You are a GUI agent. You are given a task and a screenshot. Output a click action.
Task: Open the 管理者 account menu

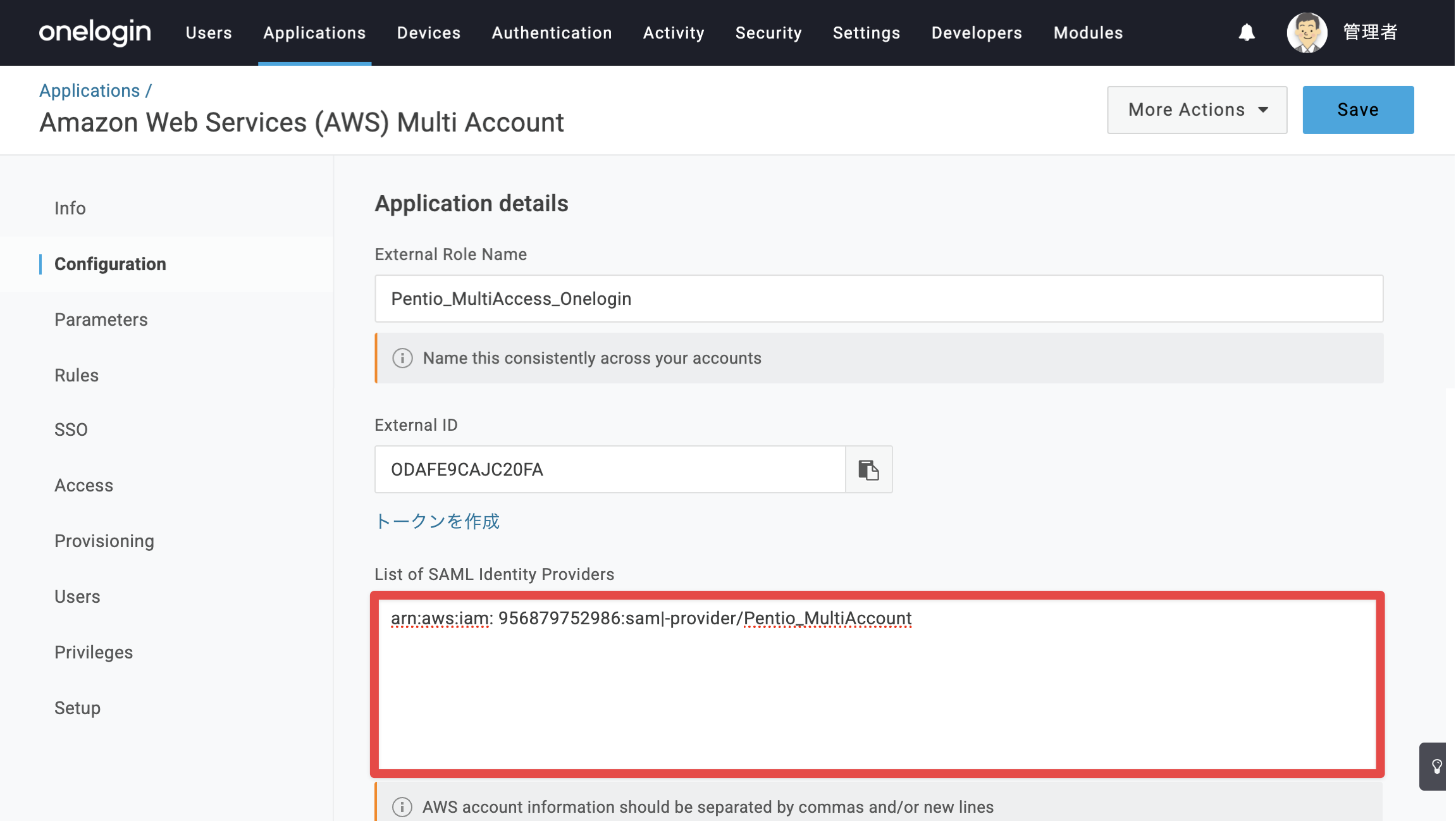click(1370, 32)
